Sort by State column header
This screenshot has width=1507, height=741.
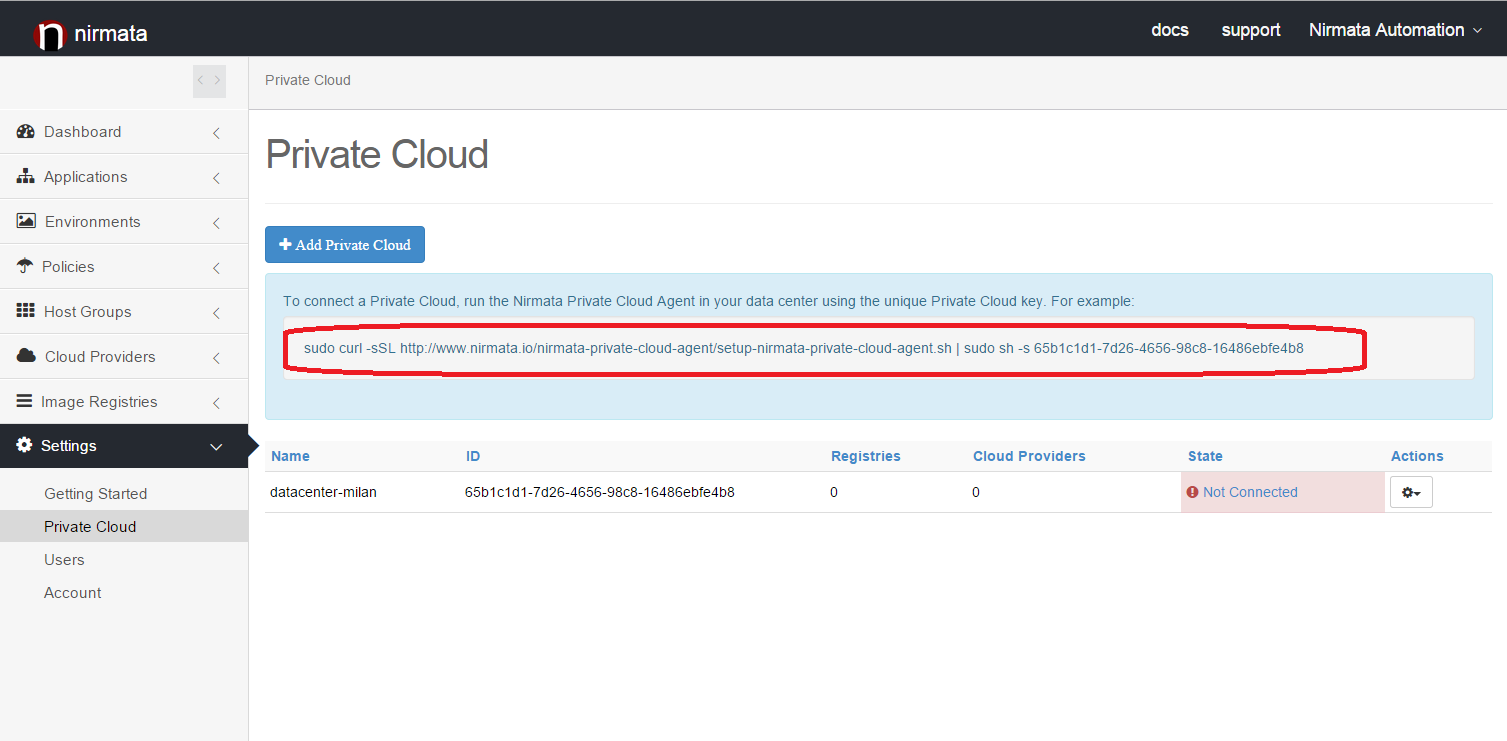coord(1205,456)
